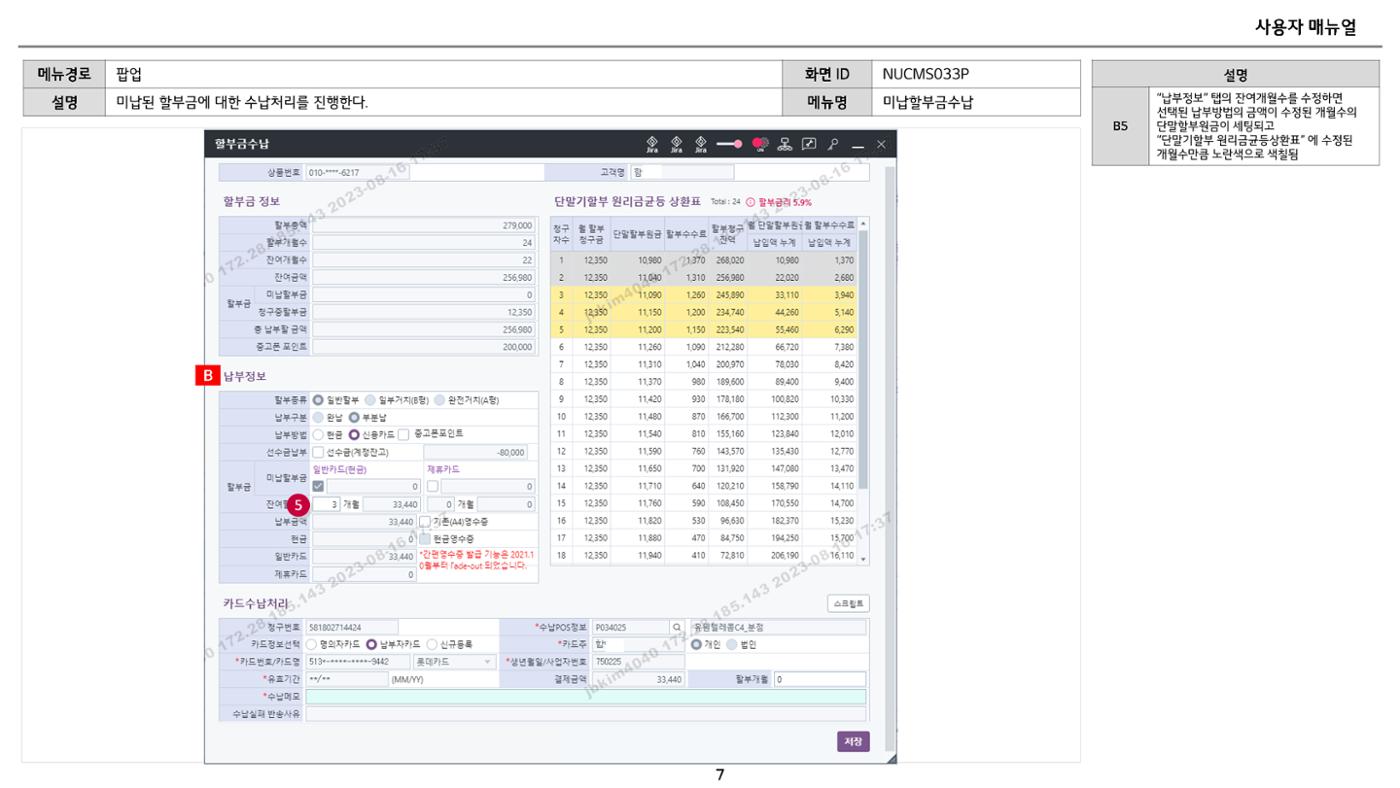Choose the 개인 radio option
Viewport: 1400px width, 788px height.
pyautogui.click(x=697, y=644)
